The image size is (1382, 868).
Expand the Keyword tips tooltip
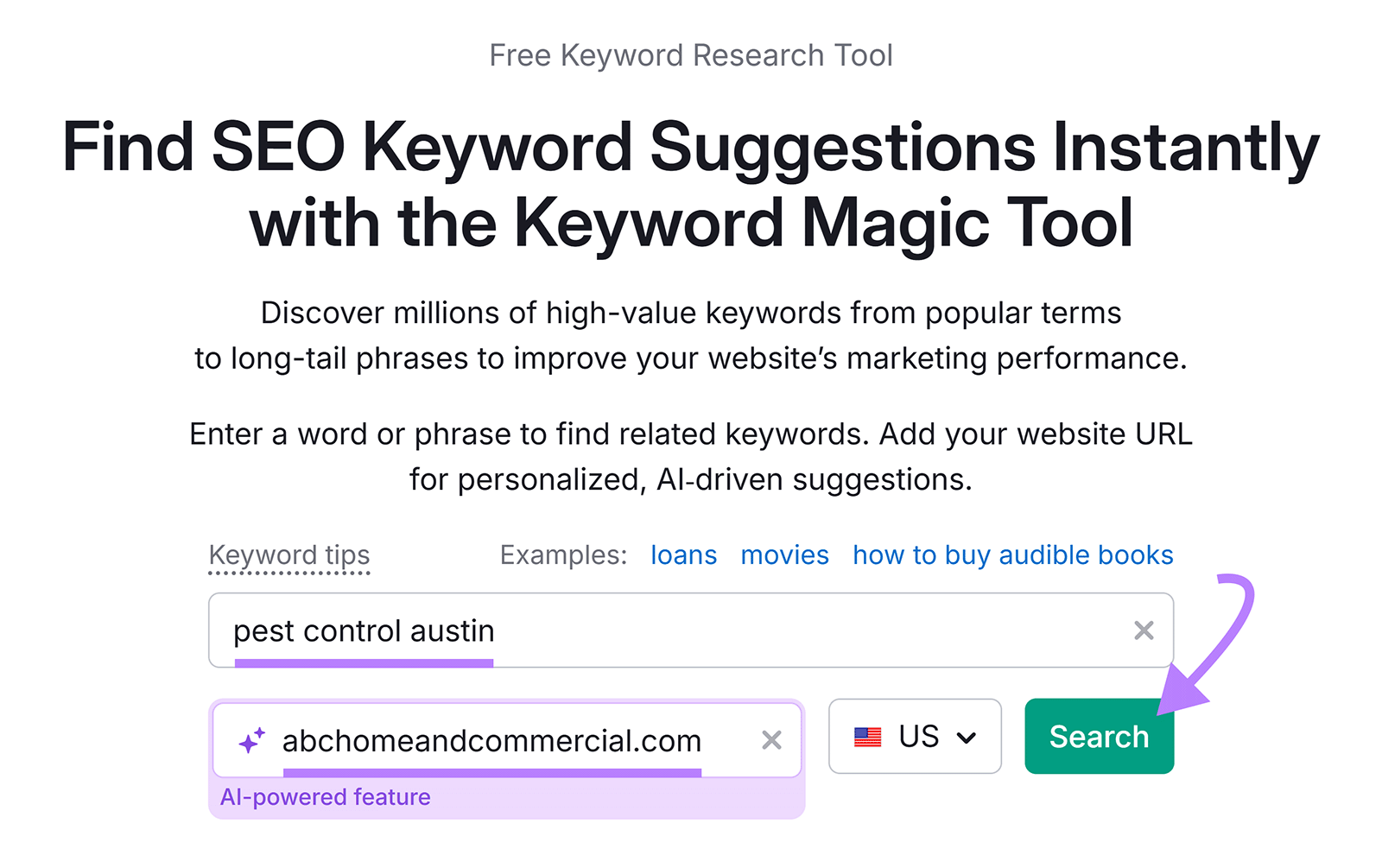tap(288, 555)
